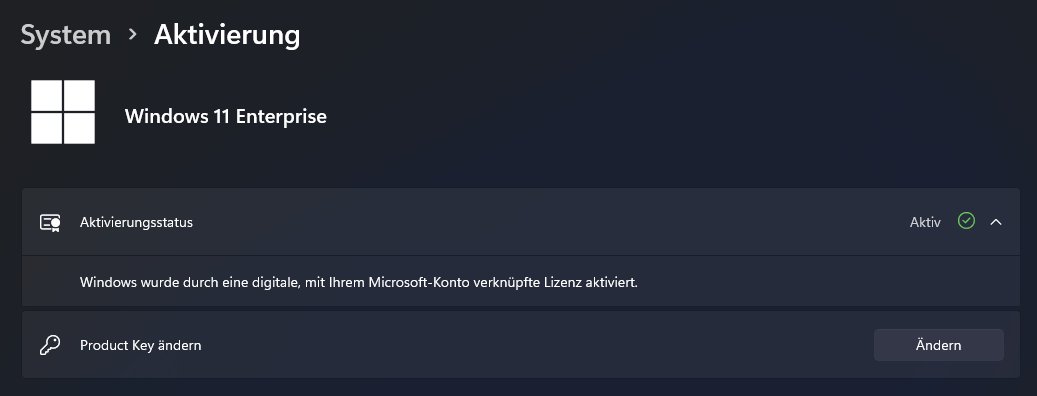Click the Aktivierungsstatus label
This screenshot has width=1037, height=396.
click(136, 223)
